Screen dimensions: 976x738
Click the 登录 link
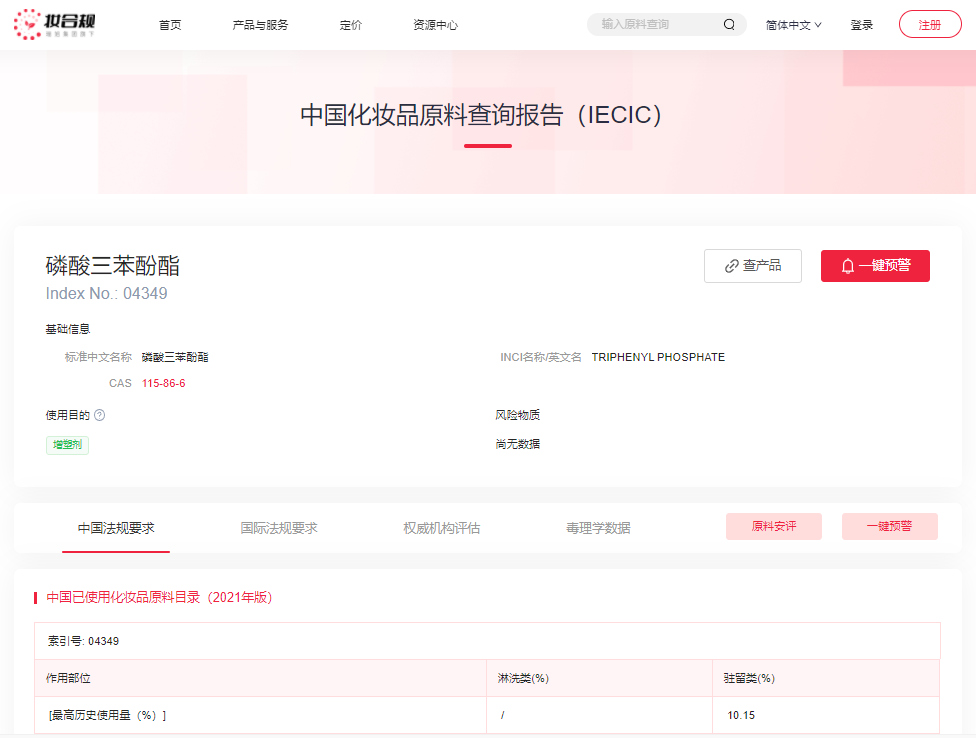tap(861, 24)
